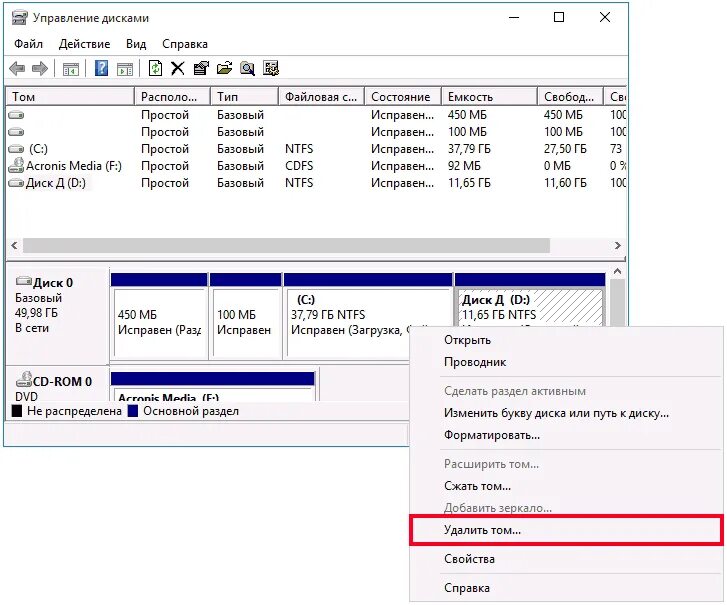Sort by the Том column header
727x605 pixels.
pos(70,97)
